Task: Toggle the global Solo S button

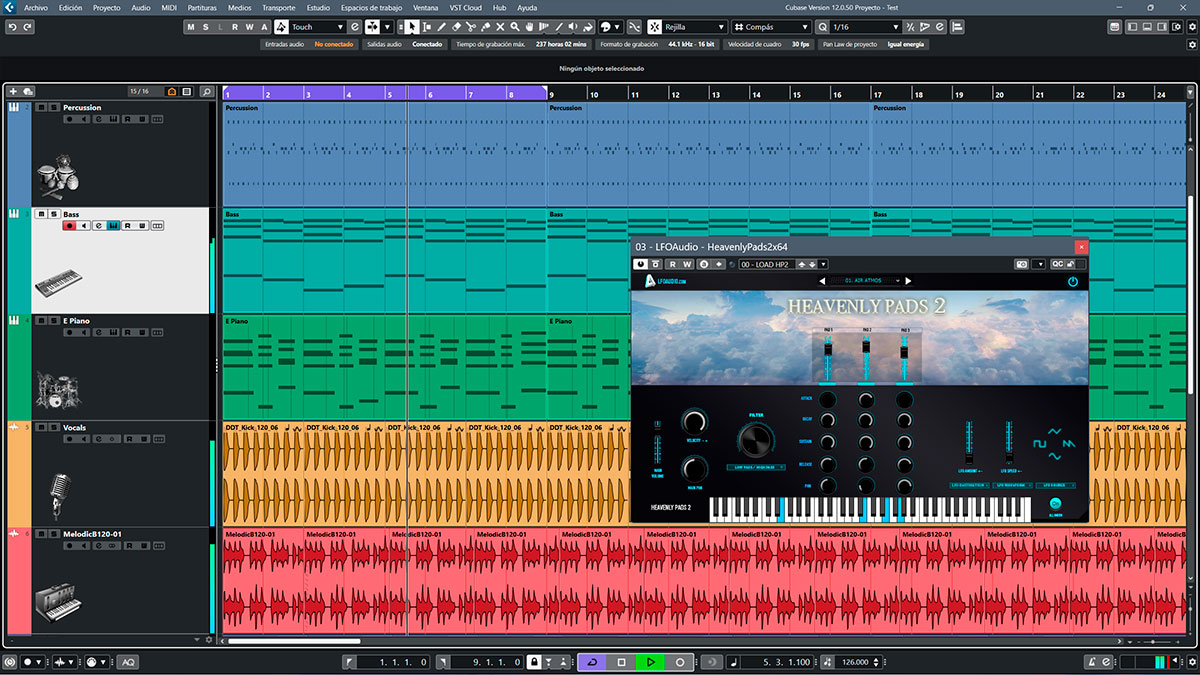Action: [204, 27]
